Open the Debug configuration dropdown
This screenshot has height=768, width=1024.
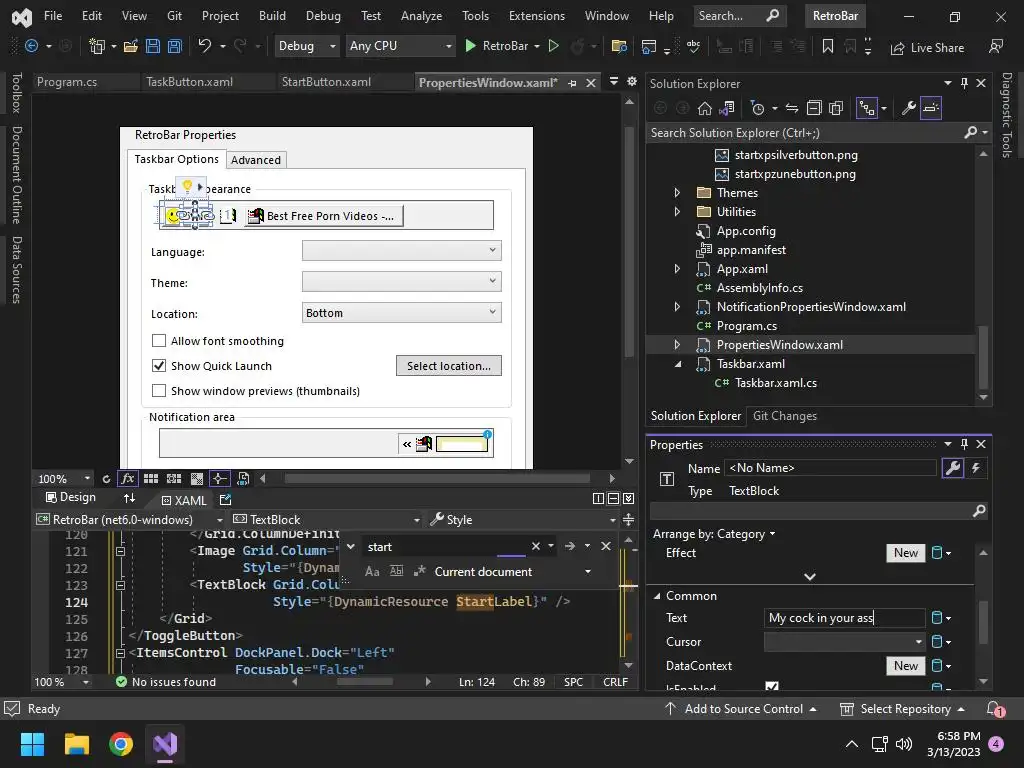point(306,46)
